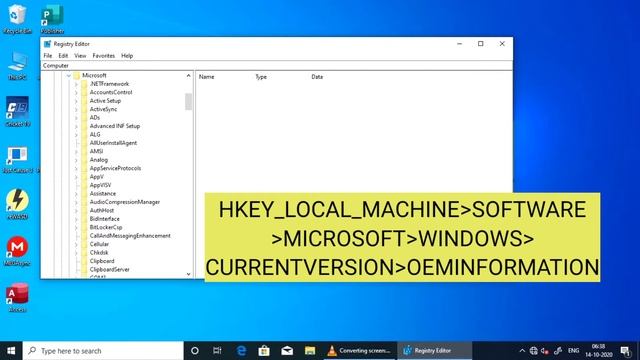Click the tree pane scrollbar thumb
The height and width of the screenshot is (360, 640).
(188, 102)
